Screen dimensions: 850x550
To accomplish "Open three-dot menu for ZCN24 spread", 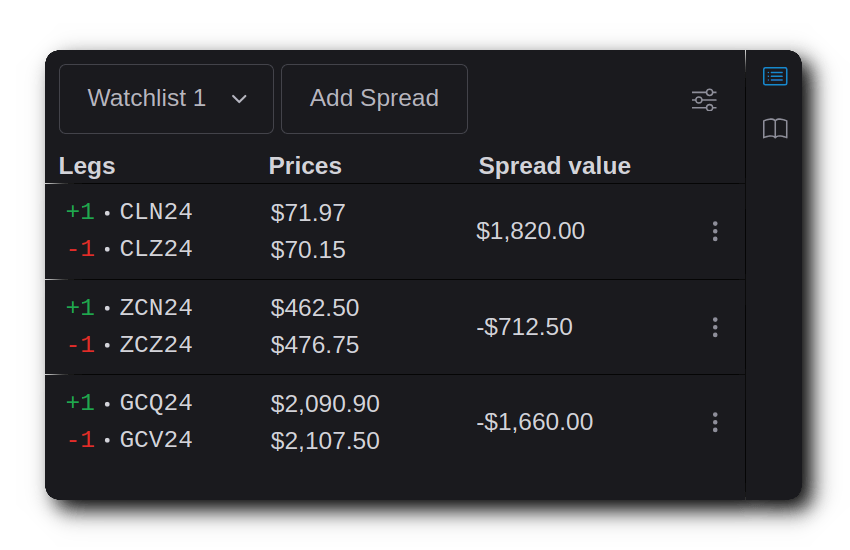I will (714, 327).
